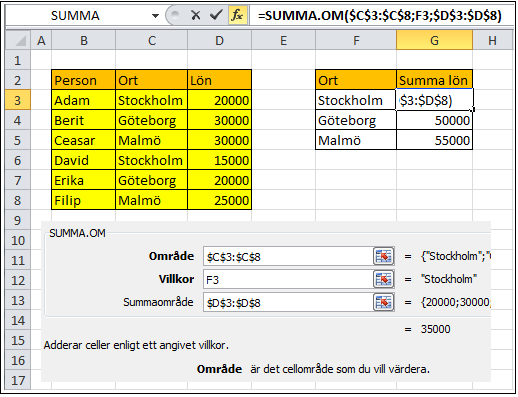Click the Ort header cell in column F
Screen dimensions: 518x397
(x=356, y=80)
